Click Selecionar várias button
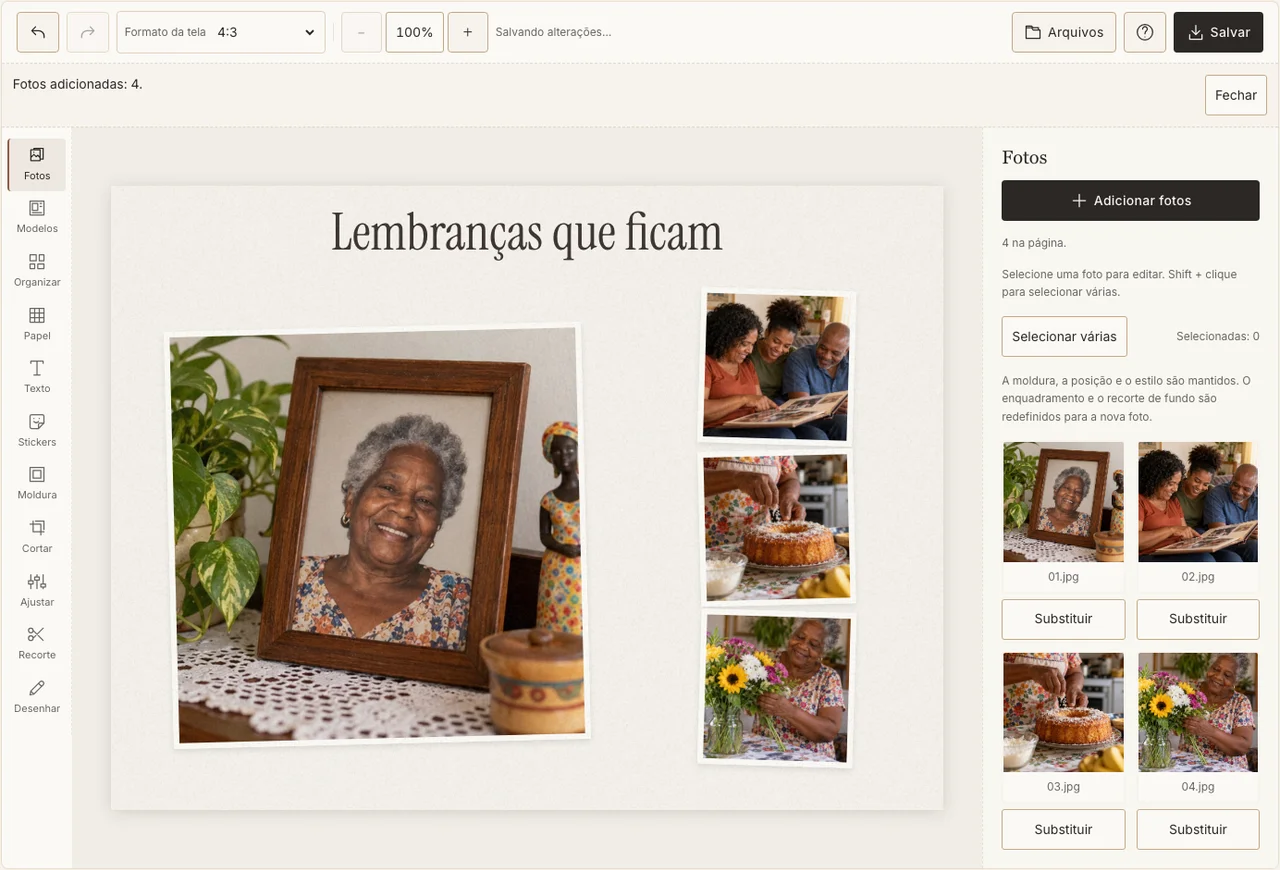The width and height of the screenshot is (1280, 870). click(x=1064, y=336)
